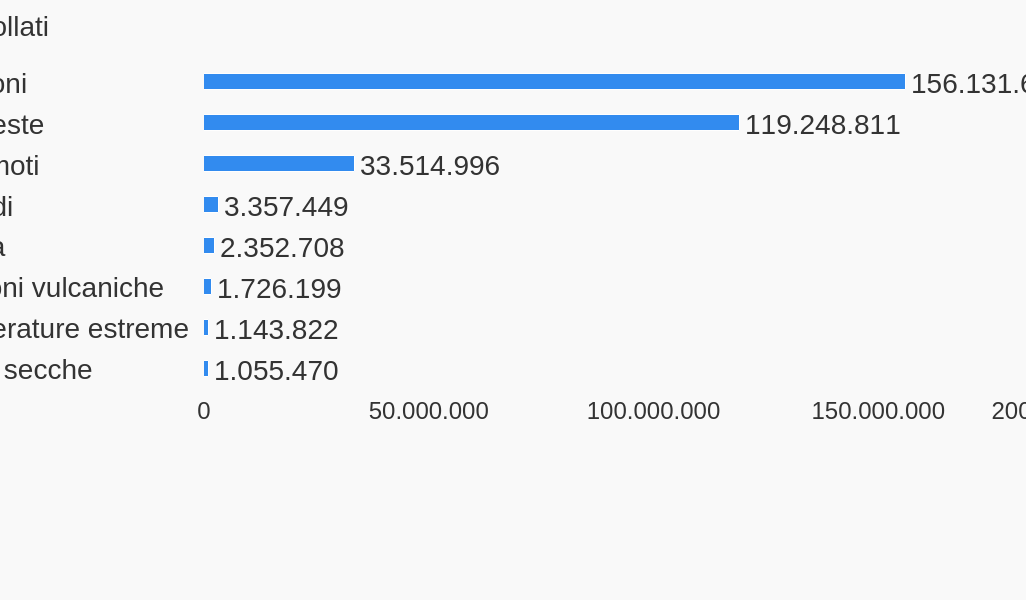Click the 3.357.449 value label

[x=286, y=207]
